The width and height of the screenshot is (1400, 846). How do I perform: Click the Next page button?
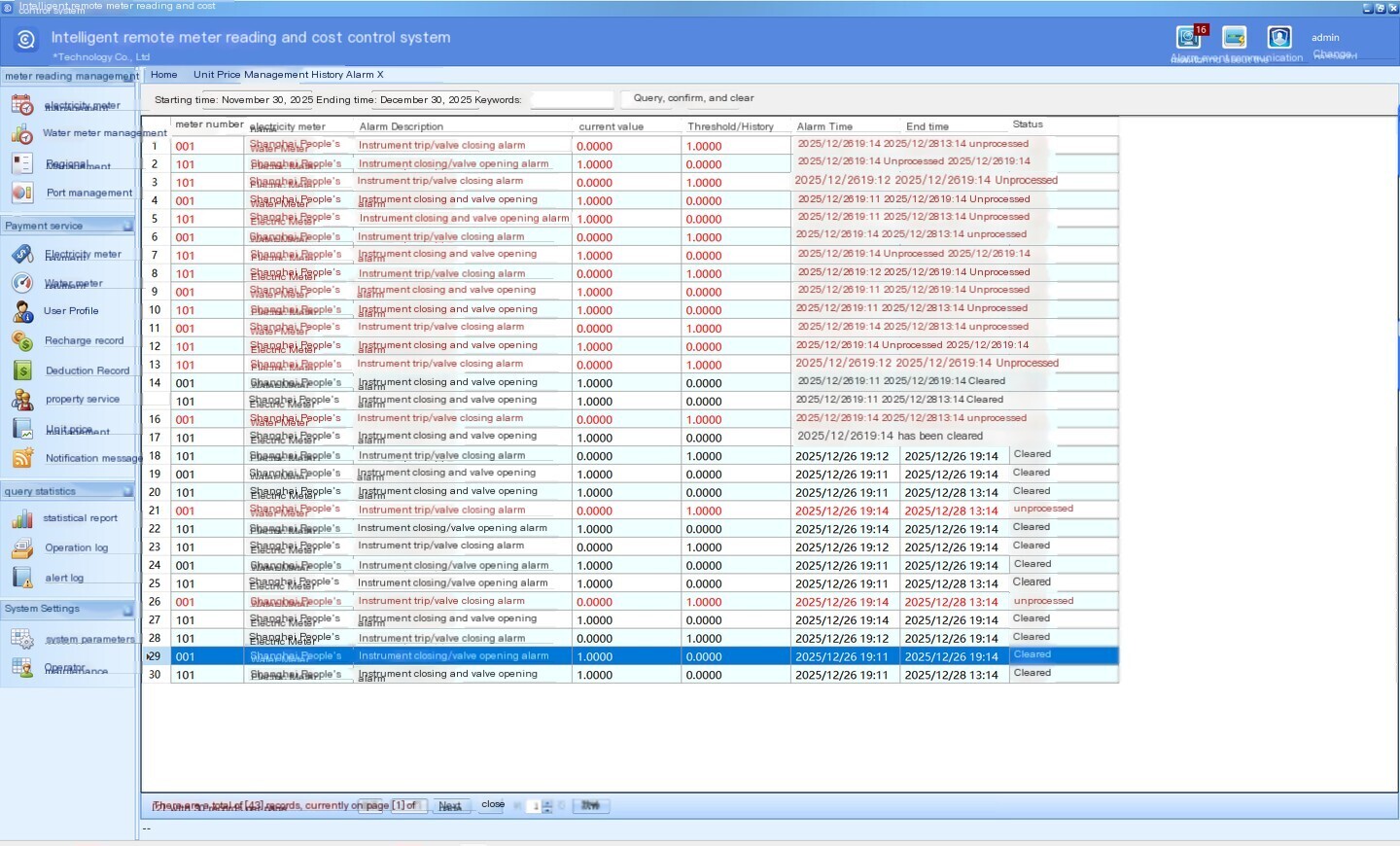[x=450, y=806]
